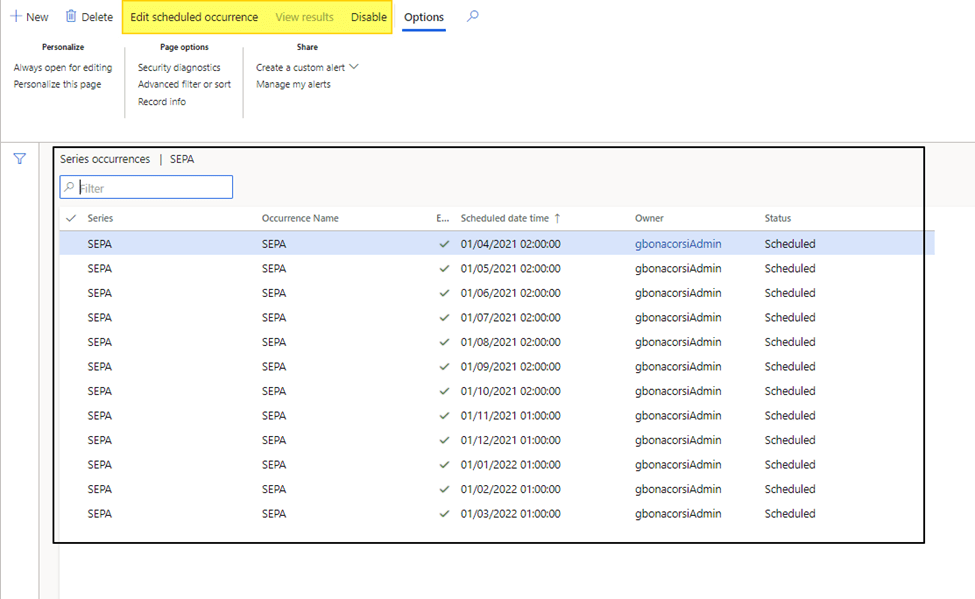Click the Disable action
This screenshot has width=975, height=599.
click(368, 17)
